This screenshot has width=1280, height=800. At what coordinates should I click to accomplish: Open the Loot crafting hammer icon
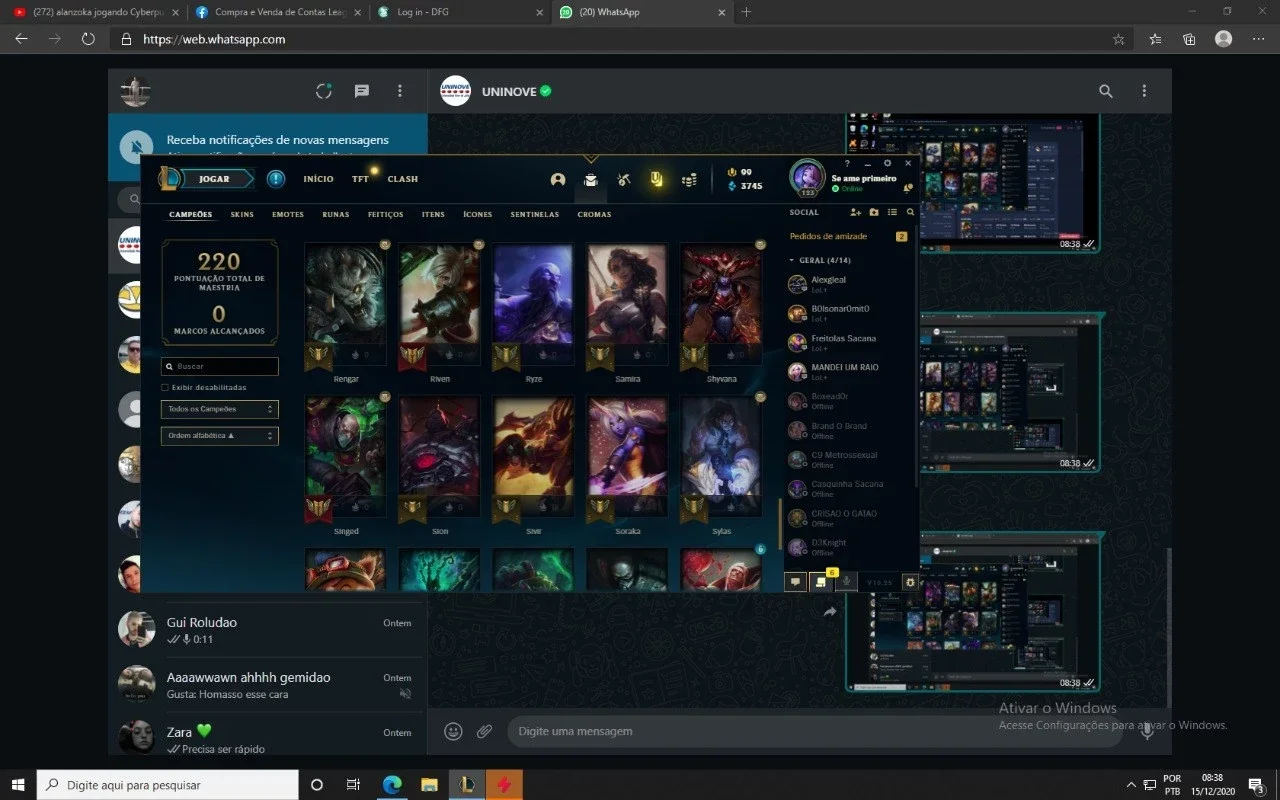(x=623, y=180)
